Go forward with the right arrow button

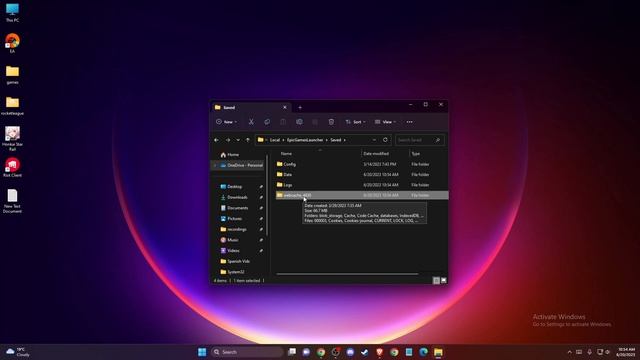pos(228,140)
